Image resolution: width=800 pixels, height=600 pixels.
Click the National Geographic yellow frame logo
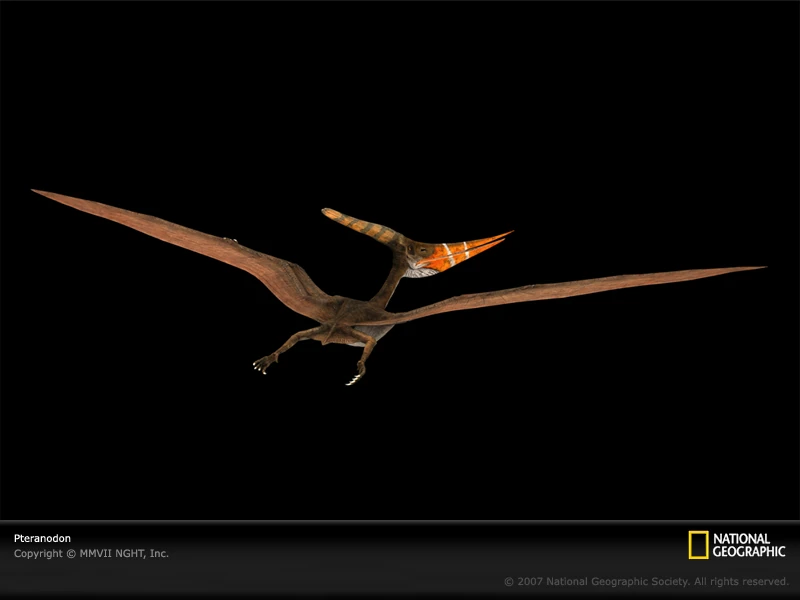tap(698, 545)
